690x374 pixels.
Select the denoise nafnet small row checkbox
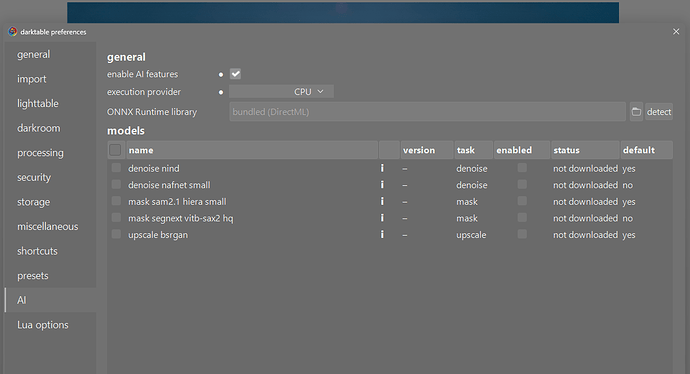116,184
